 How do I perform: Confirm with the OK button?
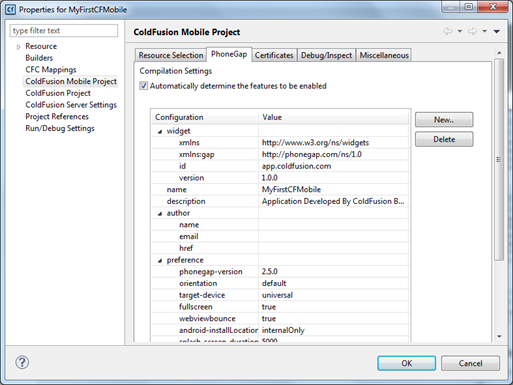point(406,363)
